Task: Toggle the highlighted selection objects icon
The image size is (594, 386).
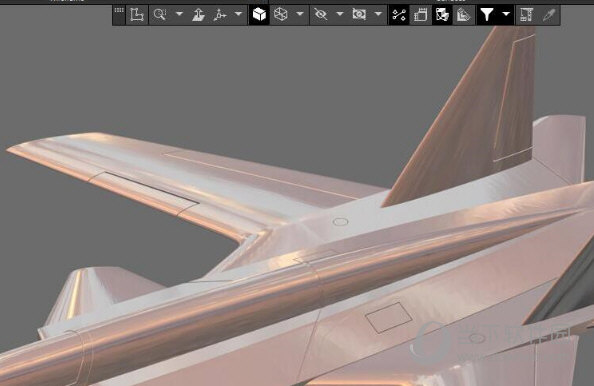Action: (x=442, y=15)
